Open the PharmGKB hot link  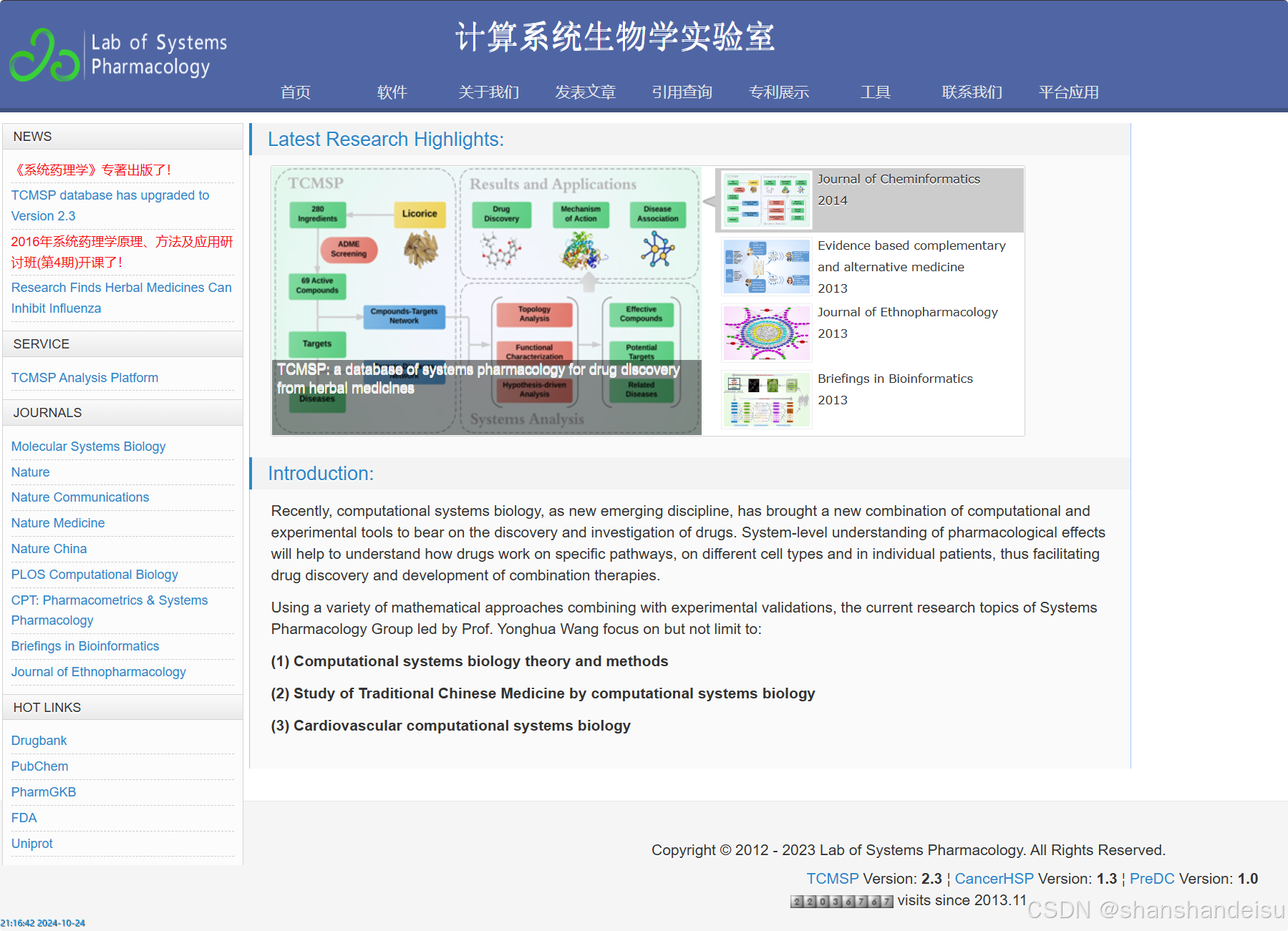(x=44, y=792)
